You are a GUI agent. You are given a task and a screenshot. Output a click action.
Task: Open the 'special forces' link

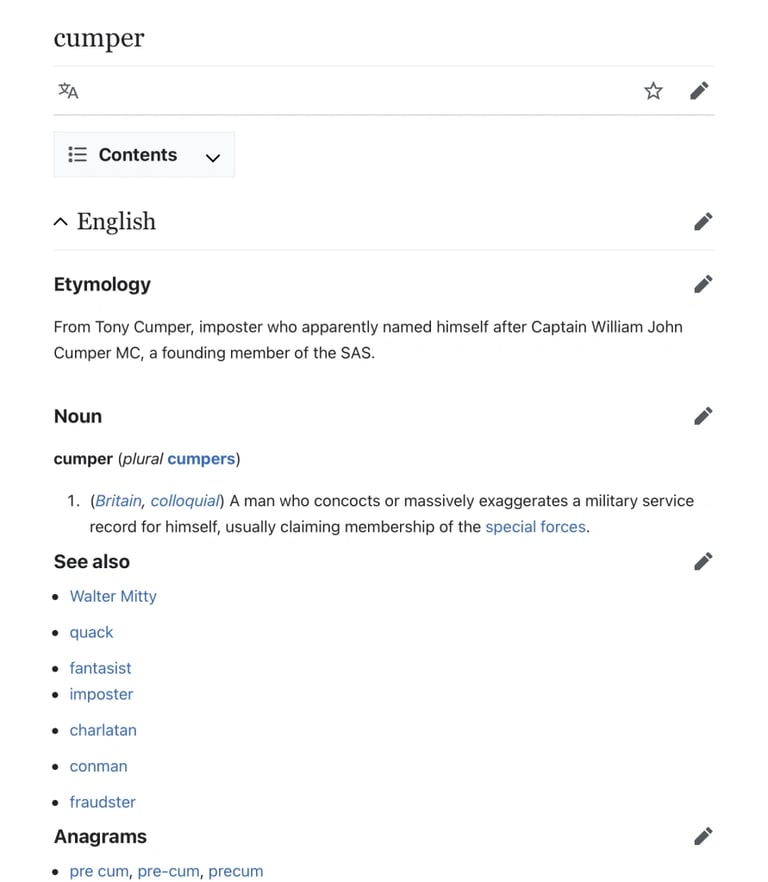pos(535,526)
